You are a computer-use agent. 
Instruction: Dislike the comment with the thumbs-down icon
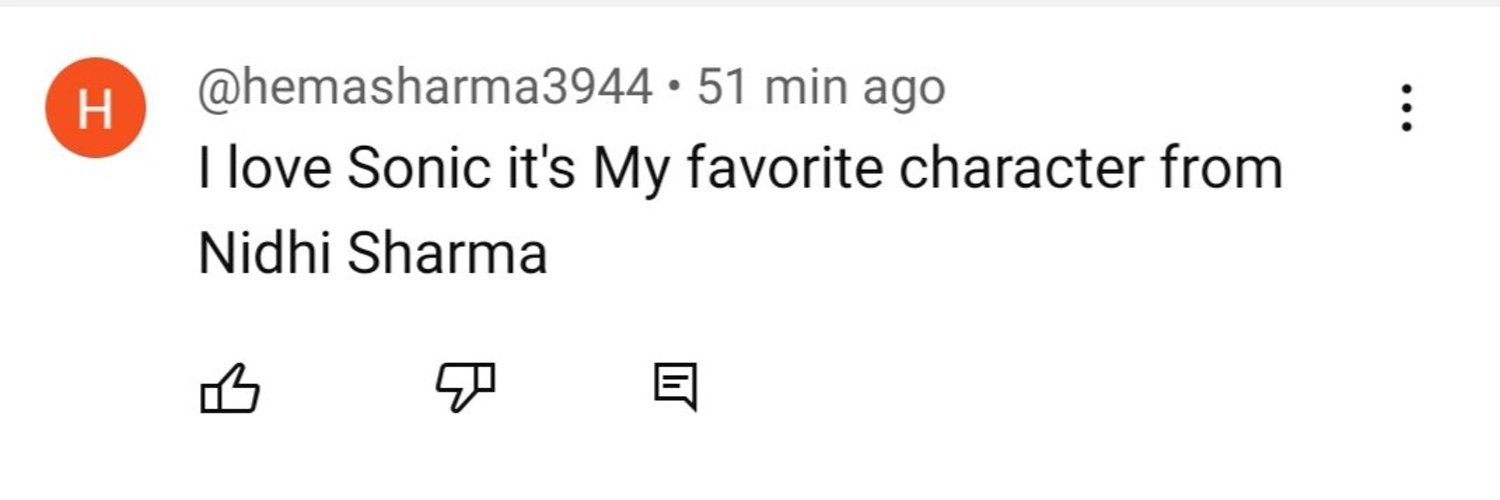[465, 388]
